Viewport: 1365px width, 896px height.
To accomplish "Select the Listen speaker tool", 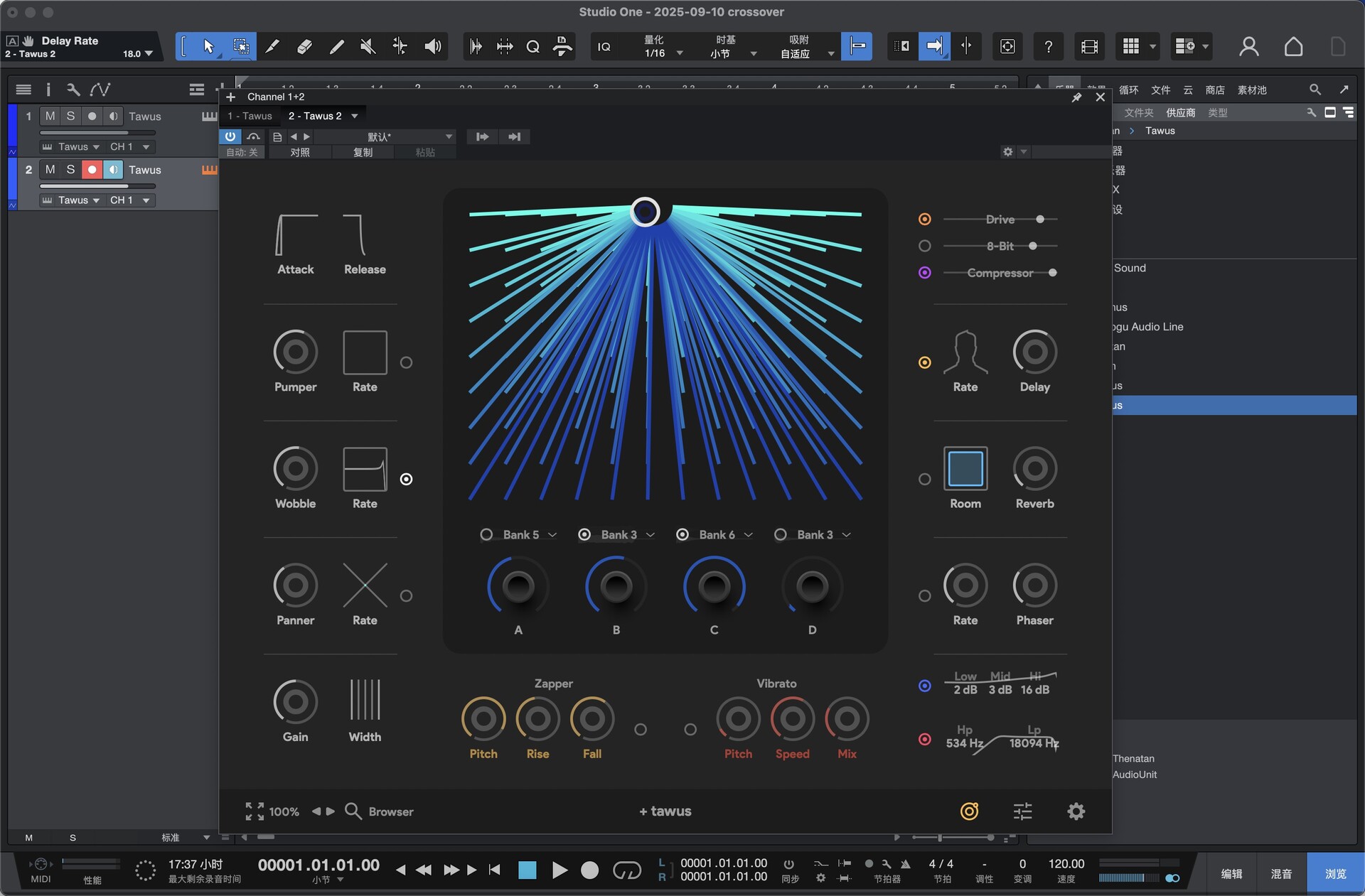I will tap(432, 47).
